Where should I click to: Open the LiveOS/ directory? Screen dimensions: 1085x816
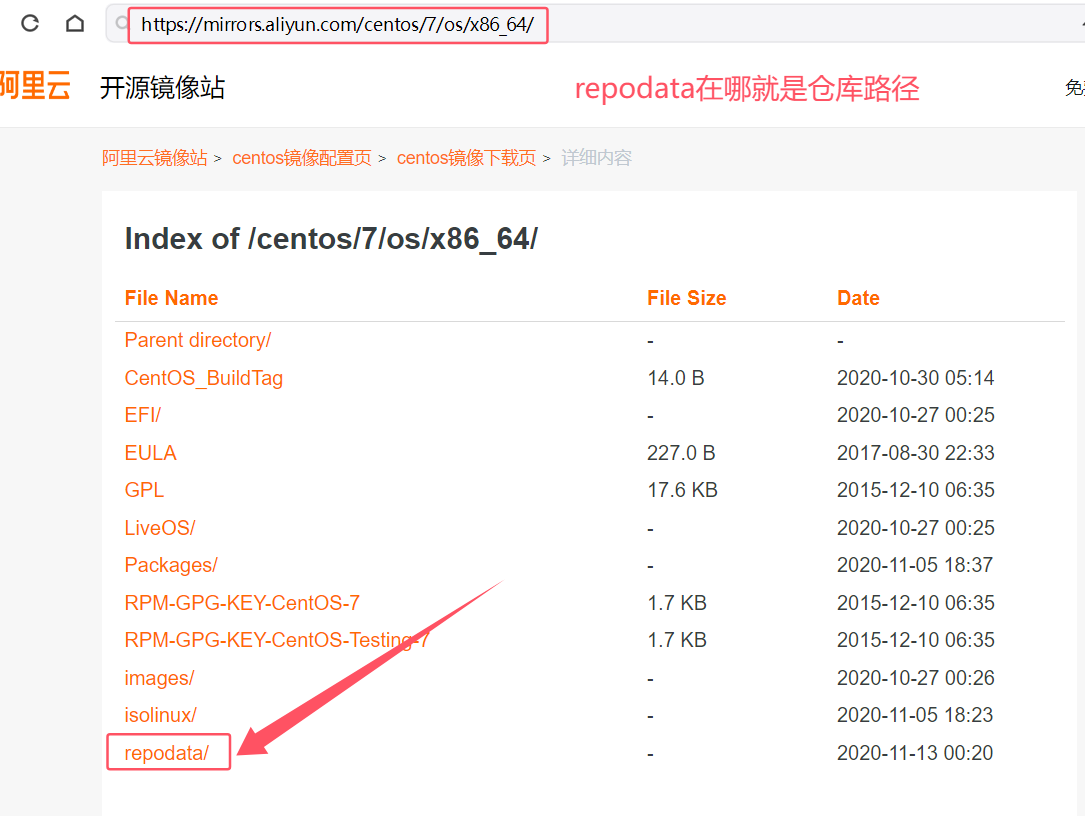click(160, 527)
